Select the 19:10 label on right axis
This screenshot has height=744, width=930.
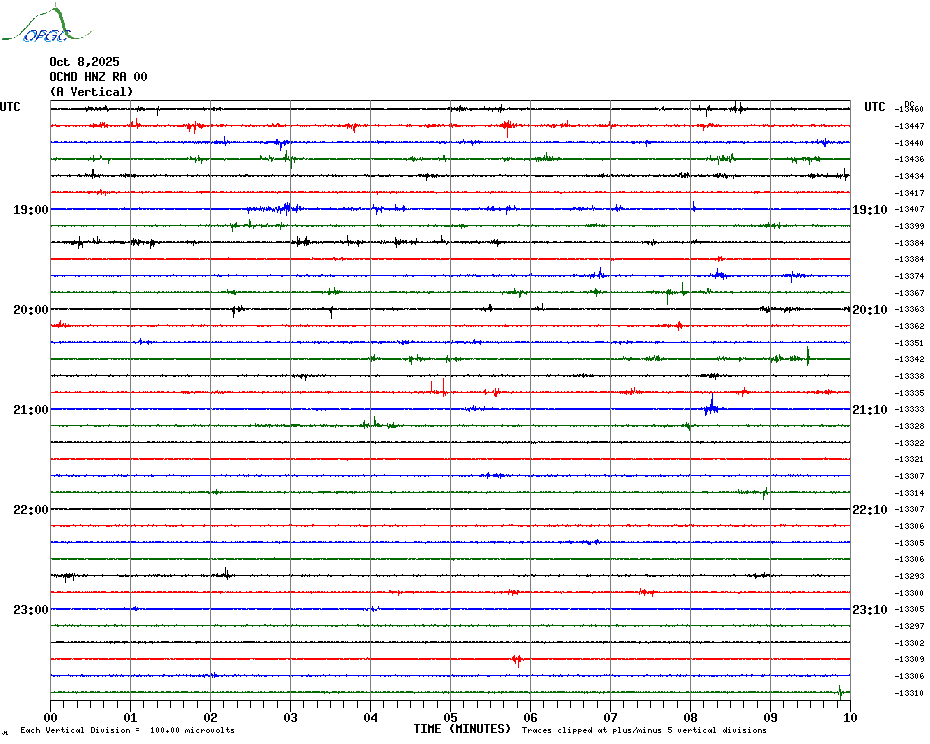coord(869,210)
